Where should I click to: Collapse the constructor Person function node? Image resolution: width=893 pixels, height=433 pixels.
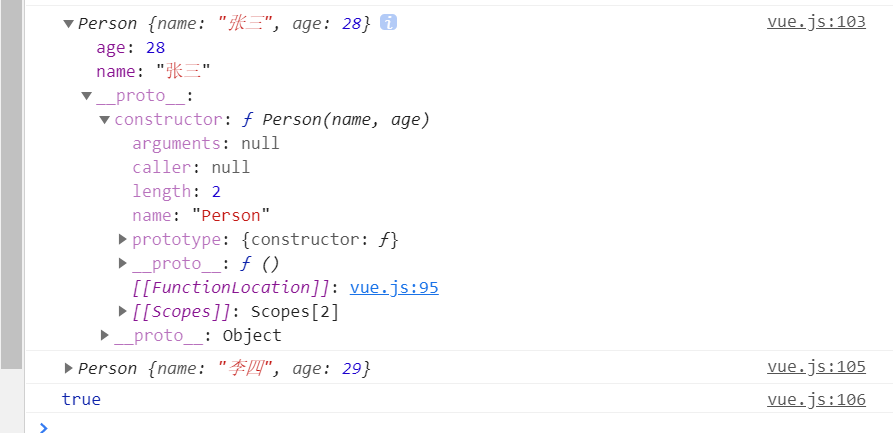point(105,120)
